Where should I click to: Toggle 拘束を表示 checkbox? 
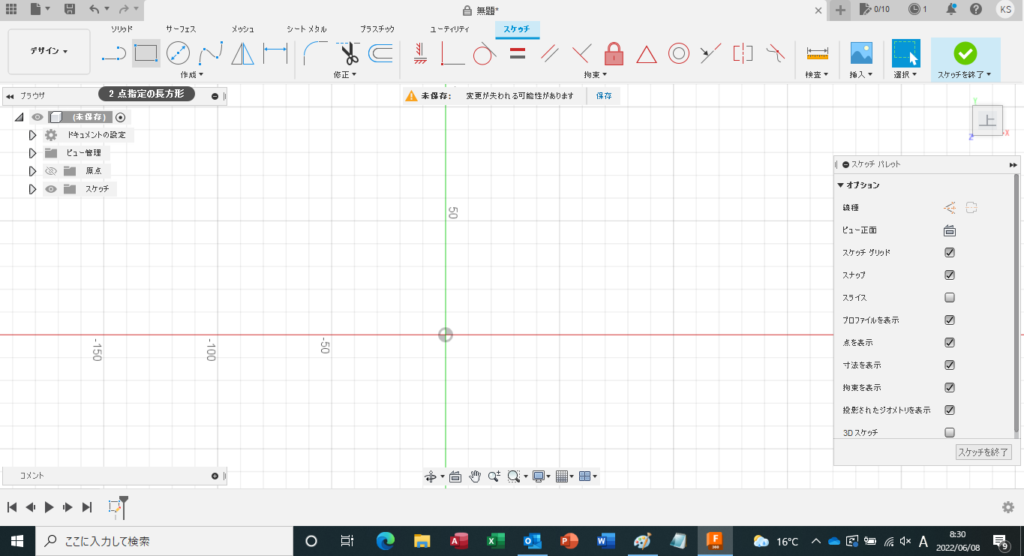pos(950,387)
